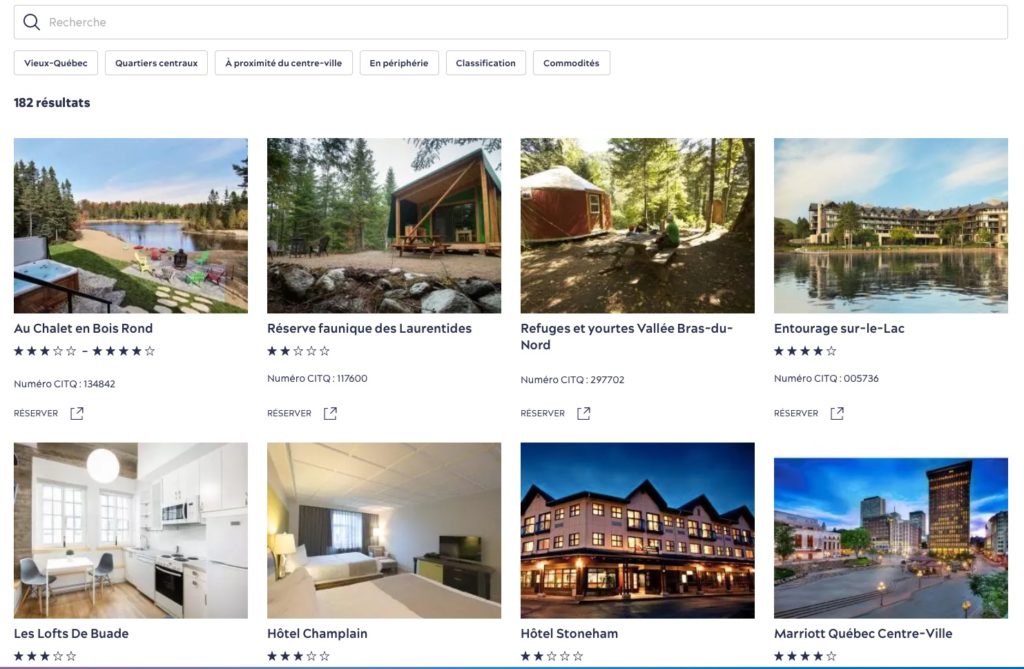Select the Vieux-Québec filter
Image resolution: width=1024 pixels, height=669 pixels.
point(56,63)
